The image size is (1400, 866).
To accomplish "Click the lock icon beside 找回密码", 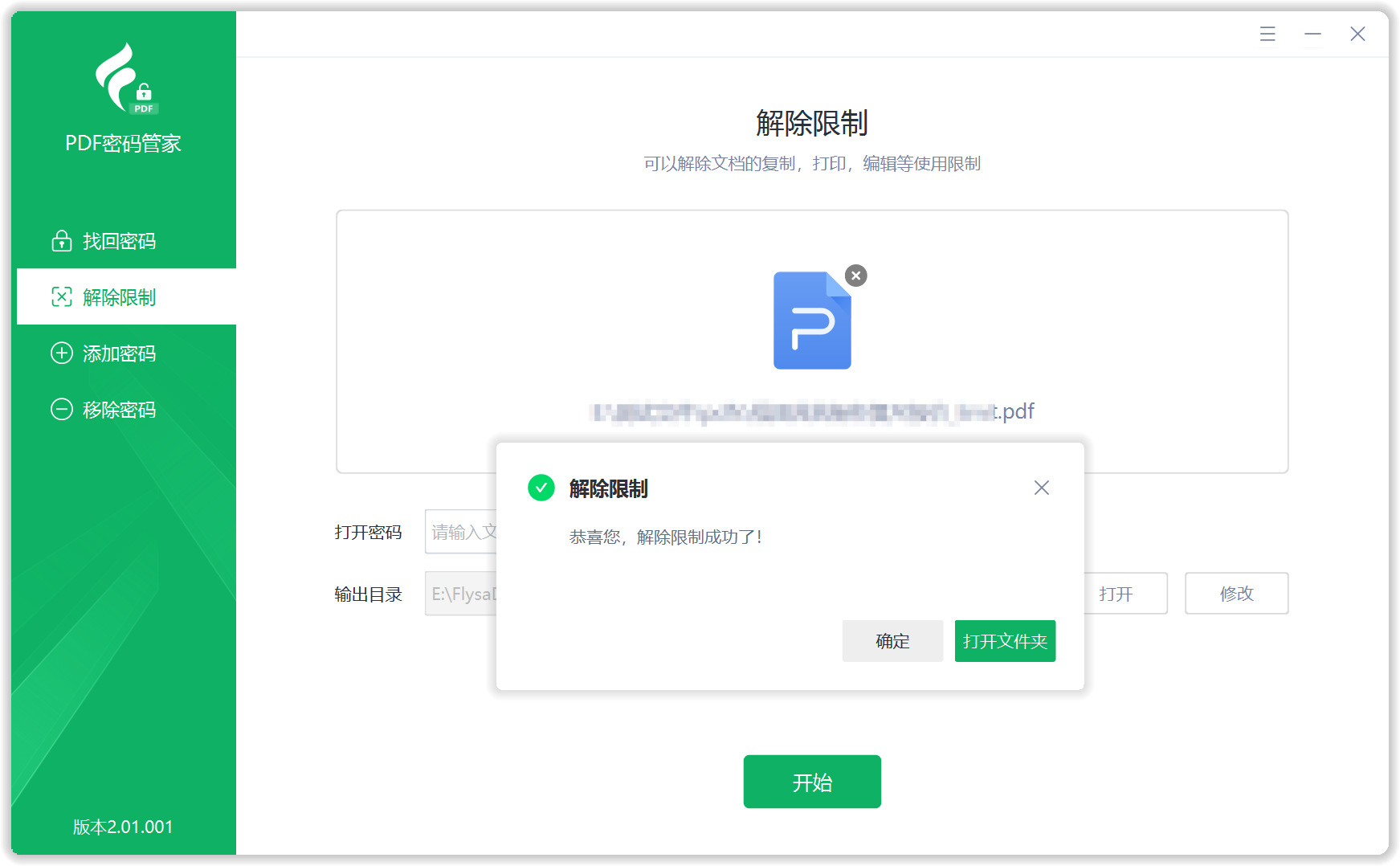I will [x=62, y=241].
